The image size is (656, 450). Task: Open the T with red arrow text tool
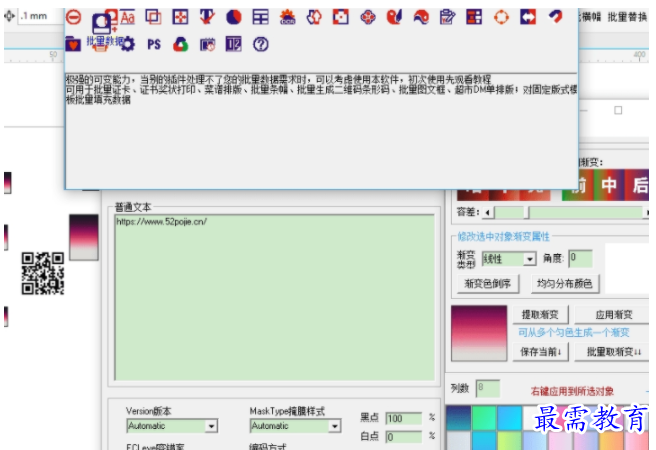(x=207, y=17)
